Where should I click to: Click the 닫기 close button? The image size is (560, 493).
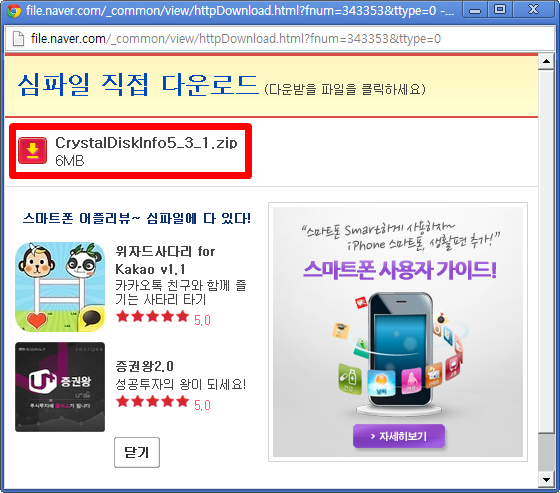coord(137,452)
